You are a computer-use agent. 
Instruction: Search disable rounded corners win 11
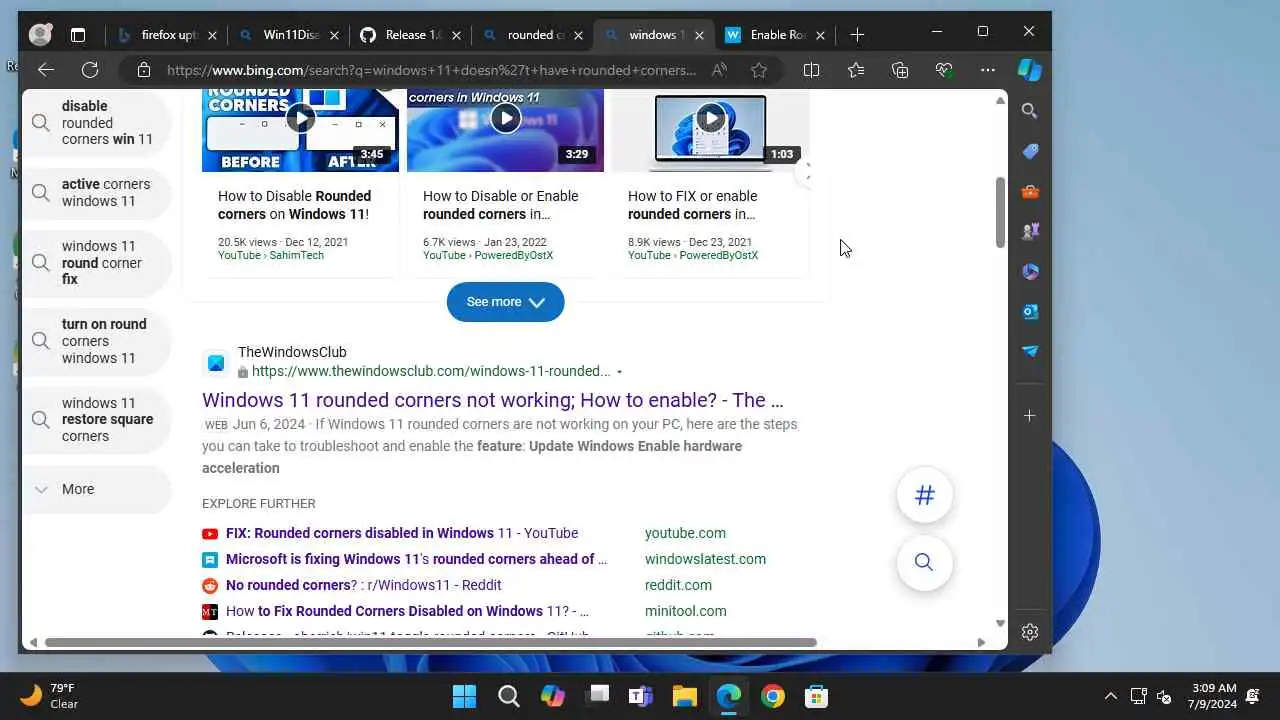pyautogui.click(x=96, y=123)
